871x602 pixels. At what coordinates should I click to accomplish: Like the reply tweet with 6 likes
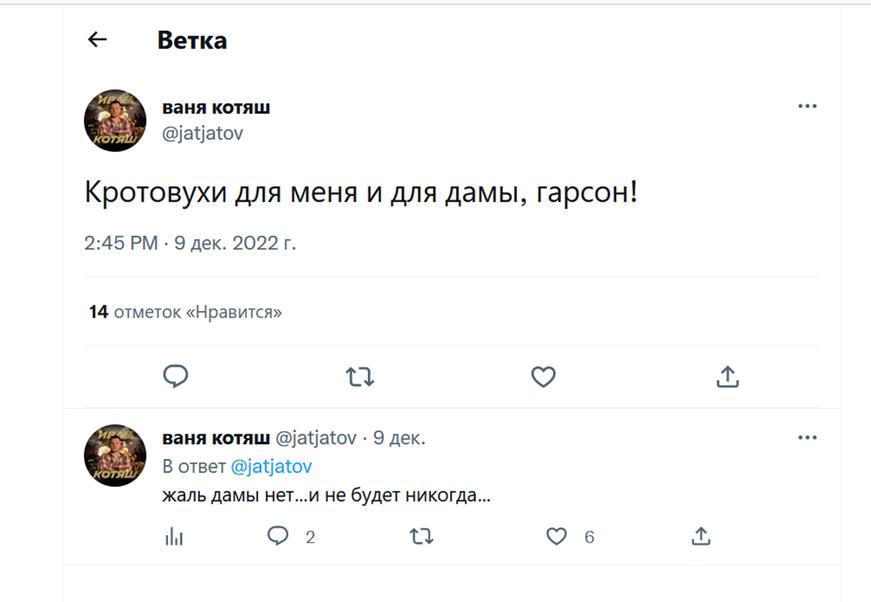click(x=557, y=537)
